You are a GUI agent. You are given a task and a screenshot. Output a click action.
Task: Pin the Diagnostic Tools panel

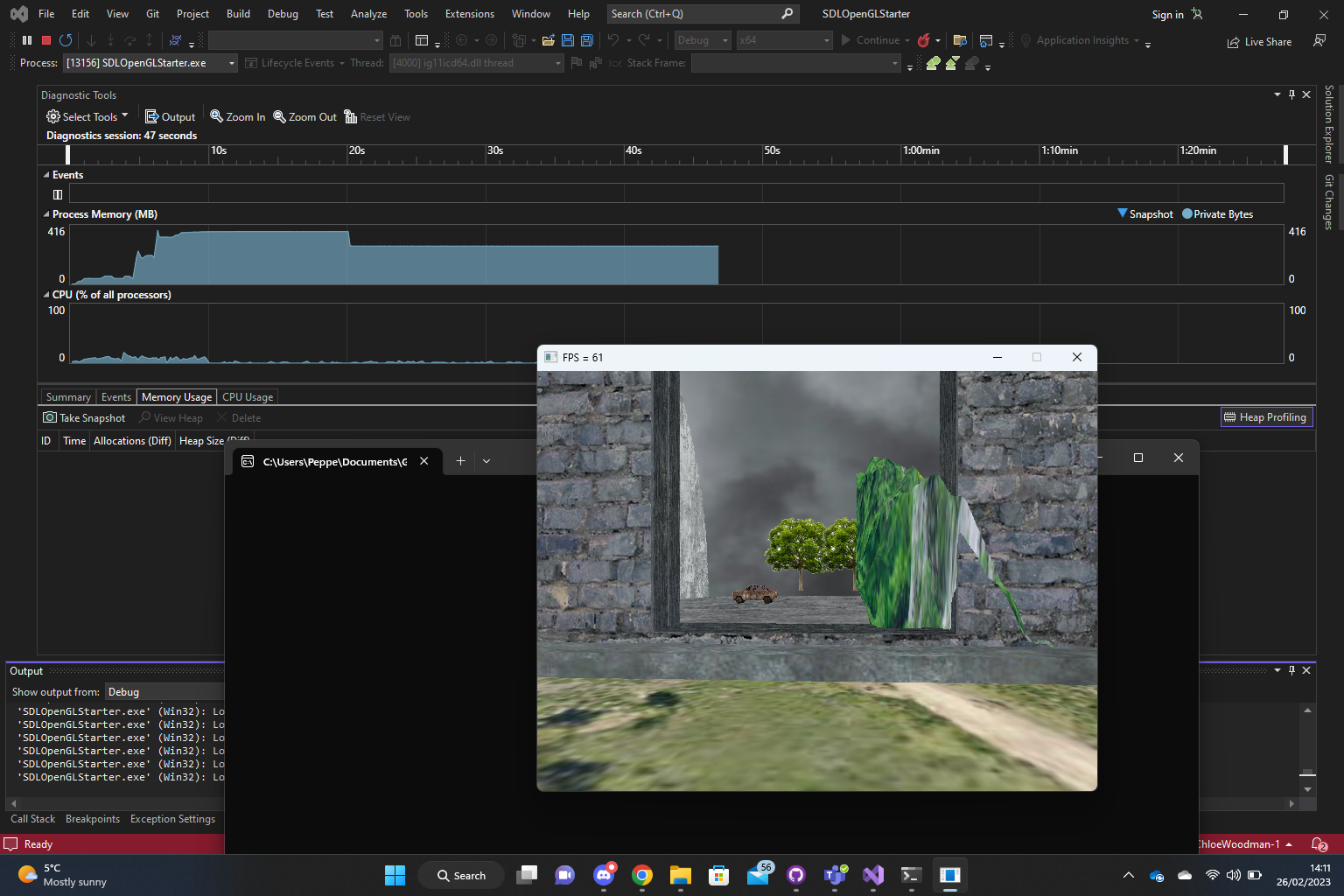1291,94
